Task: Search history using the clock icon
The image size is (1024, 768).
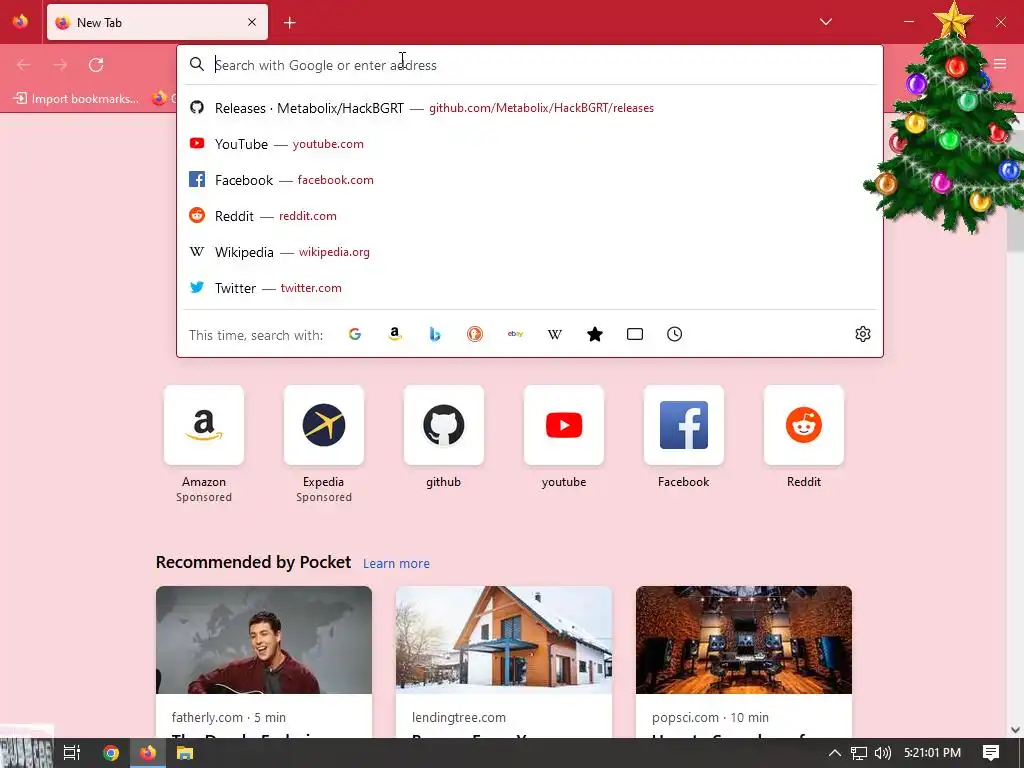Action: 675,334
